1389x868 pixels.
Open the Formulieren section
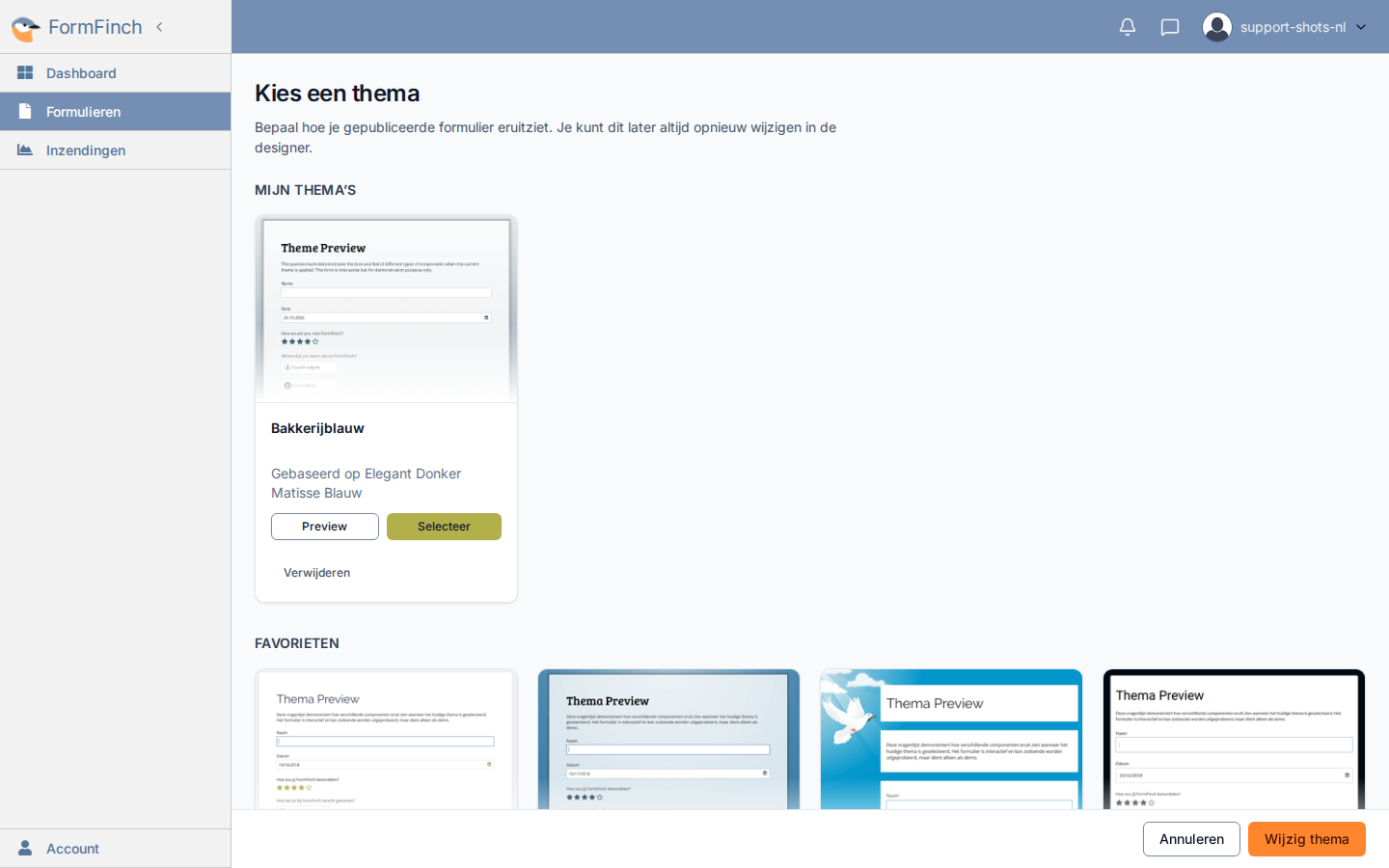pyautogui.click(x=116, y=112)
